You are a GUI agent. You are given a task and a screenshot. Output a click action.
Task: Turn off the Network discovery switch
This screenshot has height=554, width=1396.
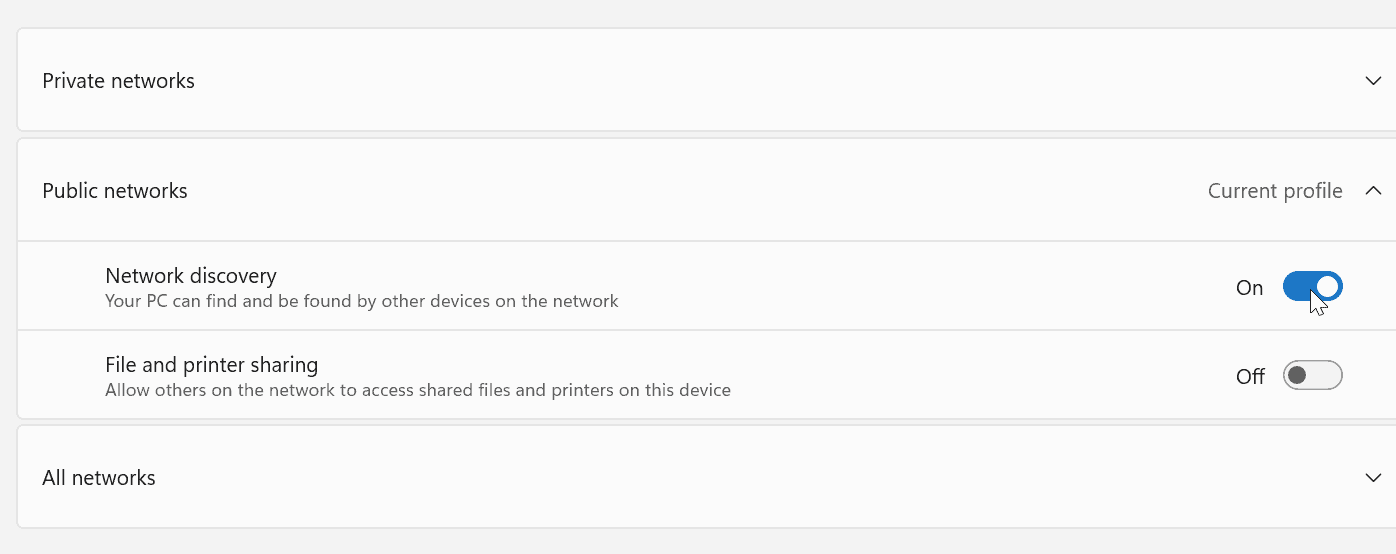[1312, 287]
